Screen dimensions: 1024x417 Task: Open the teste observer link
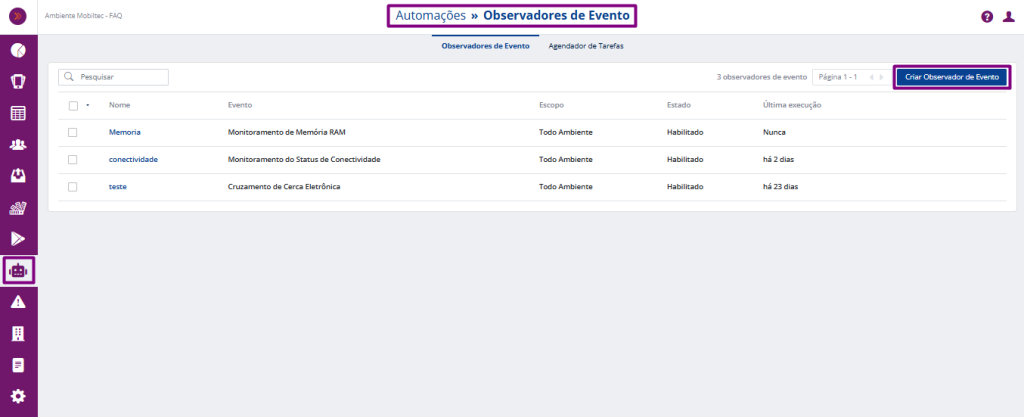(x=117, y=186)
